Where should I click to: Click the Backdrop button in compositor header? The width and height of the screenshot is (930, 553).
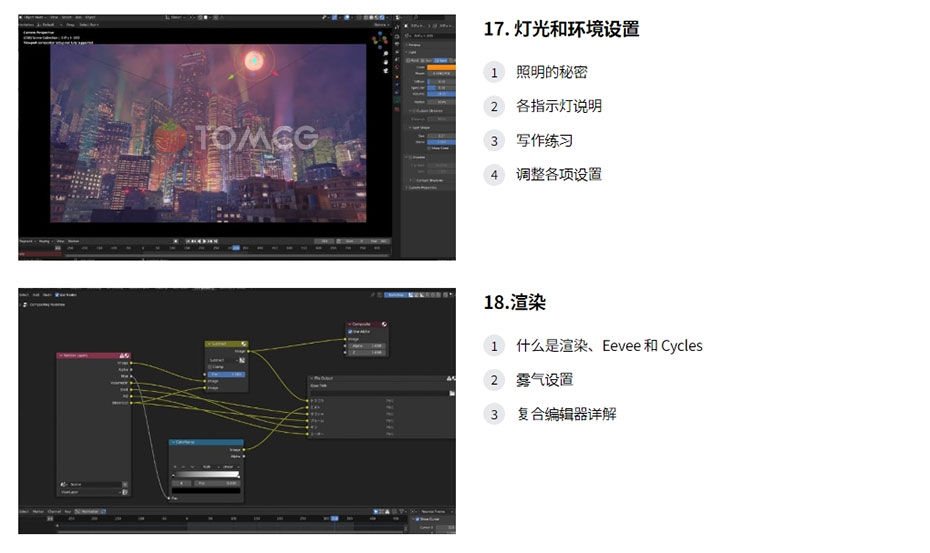click(x=396, y=295)
